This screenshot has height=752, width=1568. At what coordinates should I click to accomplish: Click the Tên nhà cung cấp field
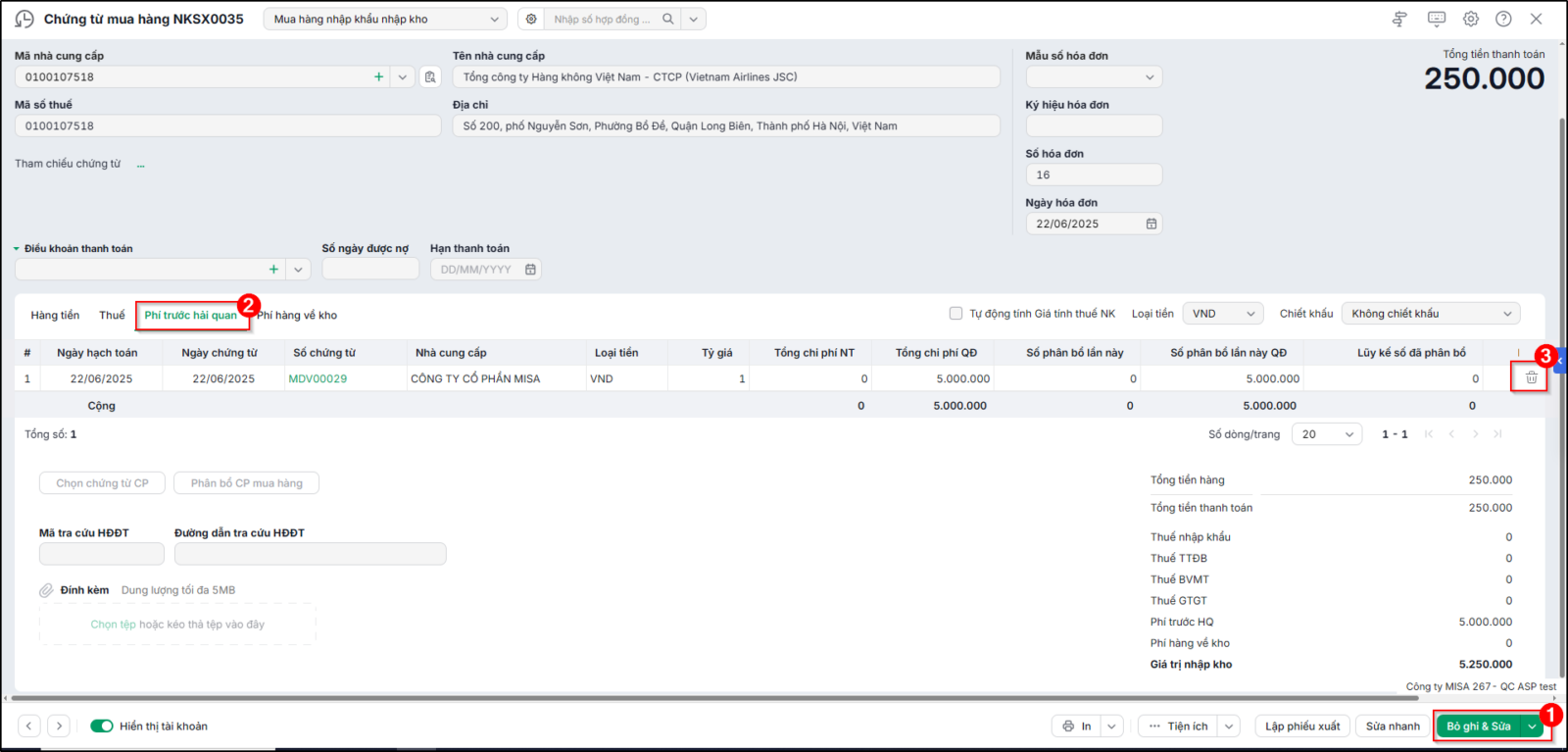tap(726, 76)
